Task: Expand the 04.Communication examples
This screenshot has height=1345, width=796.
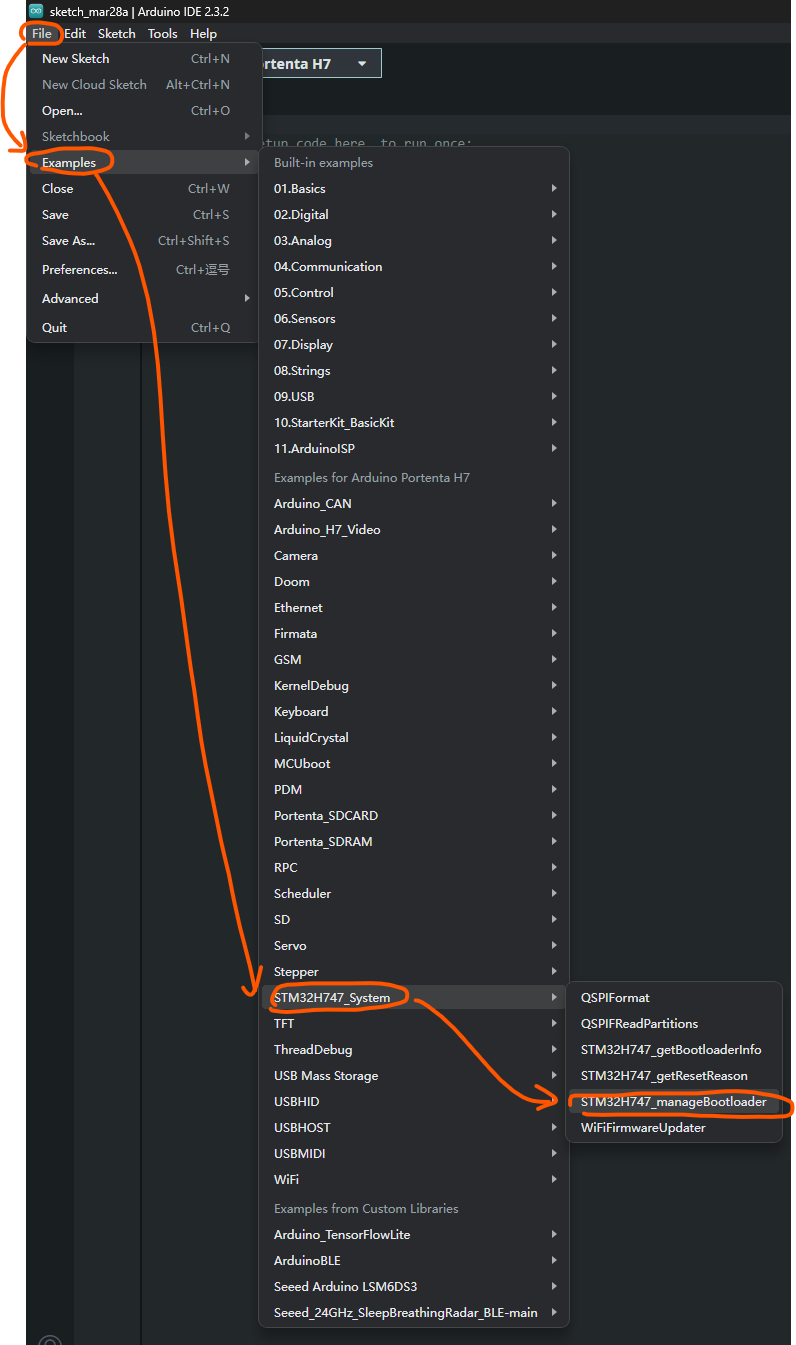Action: click(328, 267)
